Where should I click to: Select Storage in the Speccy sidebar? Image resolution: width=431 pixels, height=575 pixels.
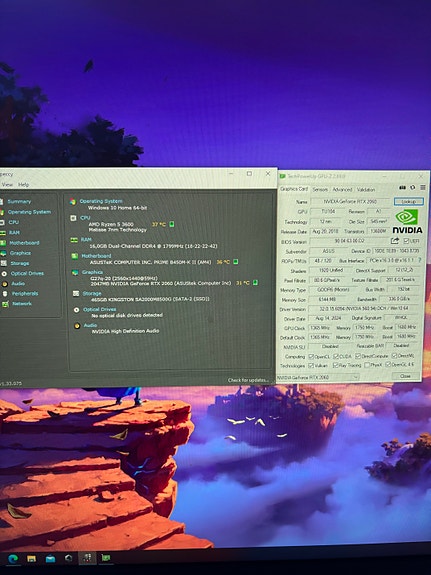pos(19,263)
